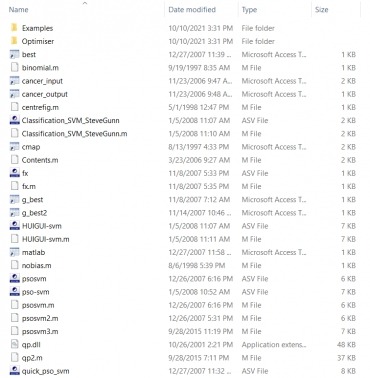Click date 8/13/1997 4:33 PM
This screenshot has height=378, width=370.
point(199,147)
